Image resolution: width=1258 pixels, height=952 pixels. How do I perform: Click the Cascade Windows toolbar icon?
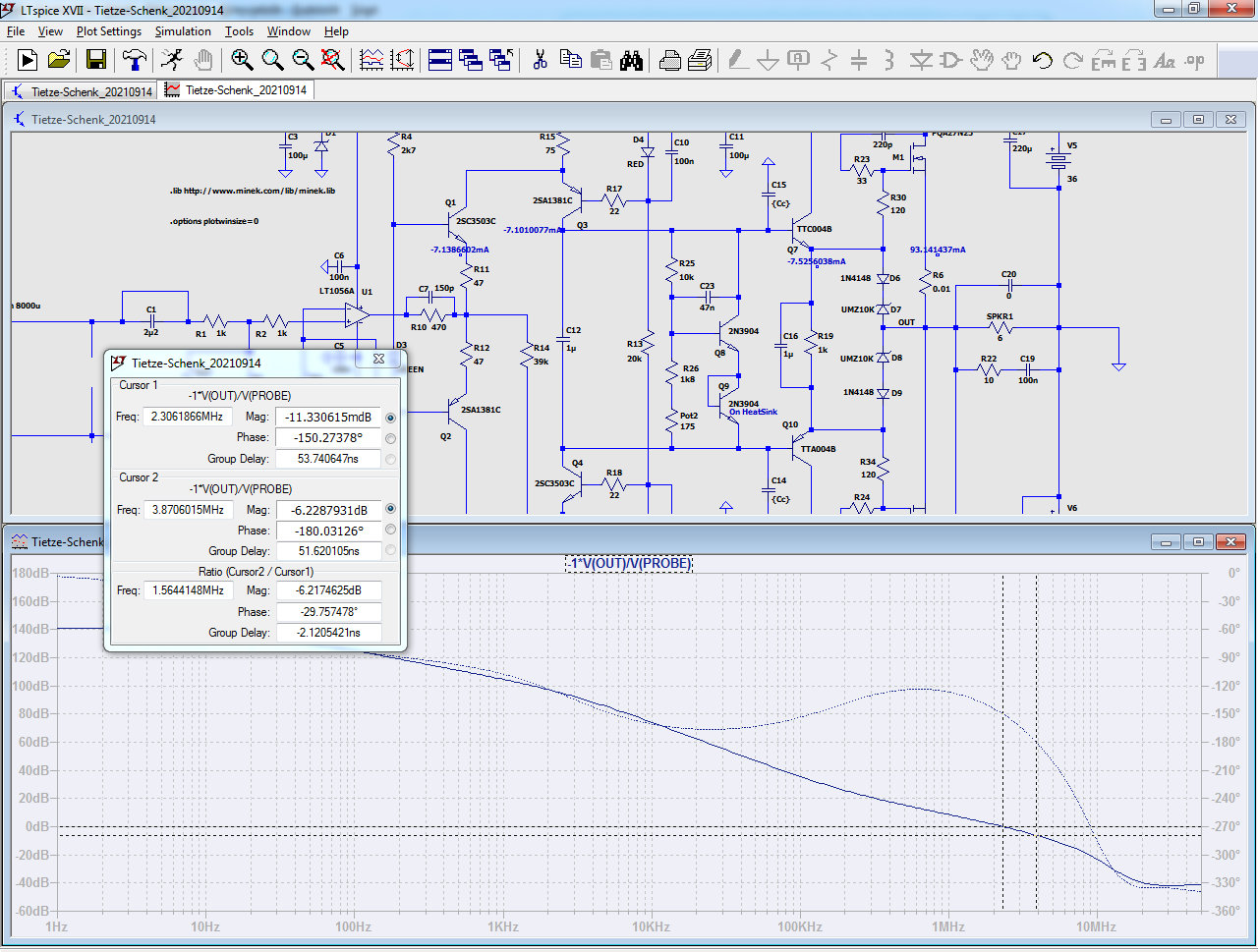pos(471,60)
